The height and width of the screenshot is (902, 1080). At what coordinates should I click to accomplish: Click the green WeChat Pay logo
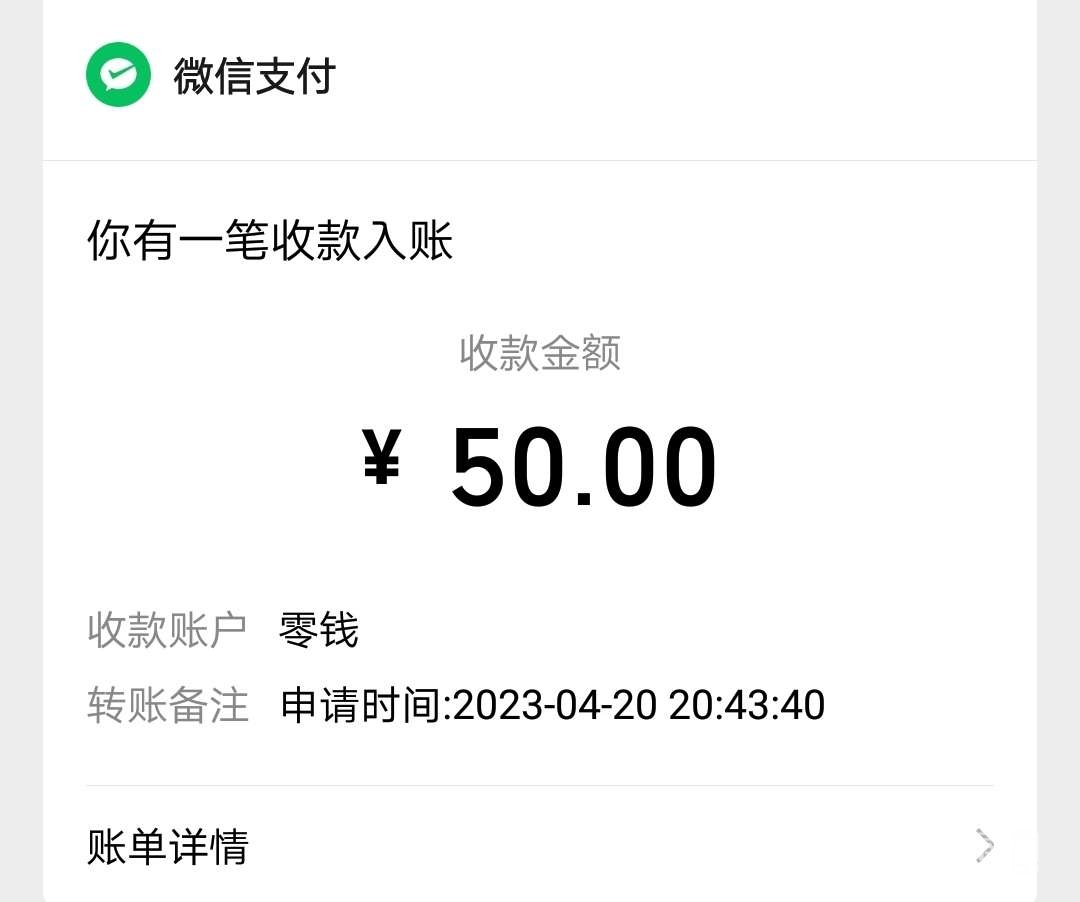click(118, 75)
